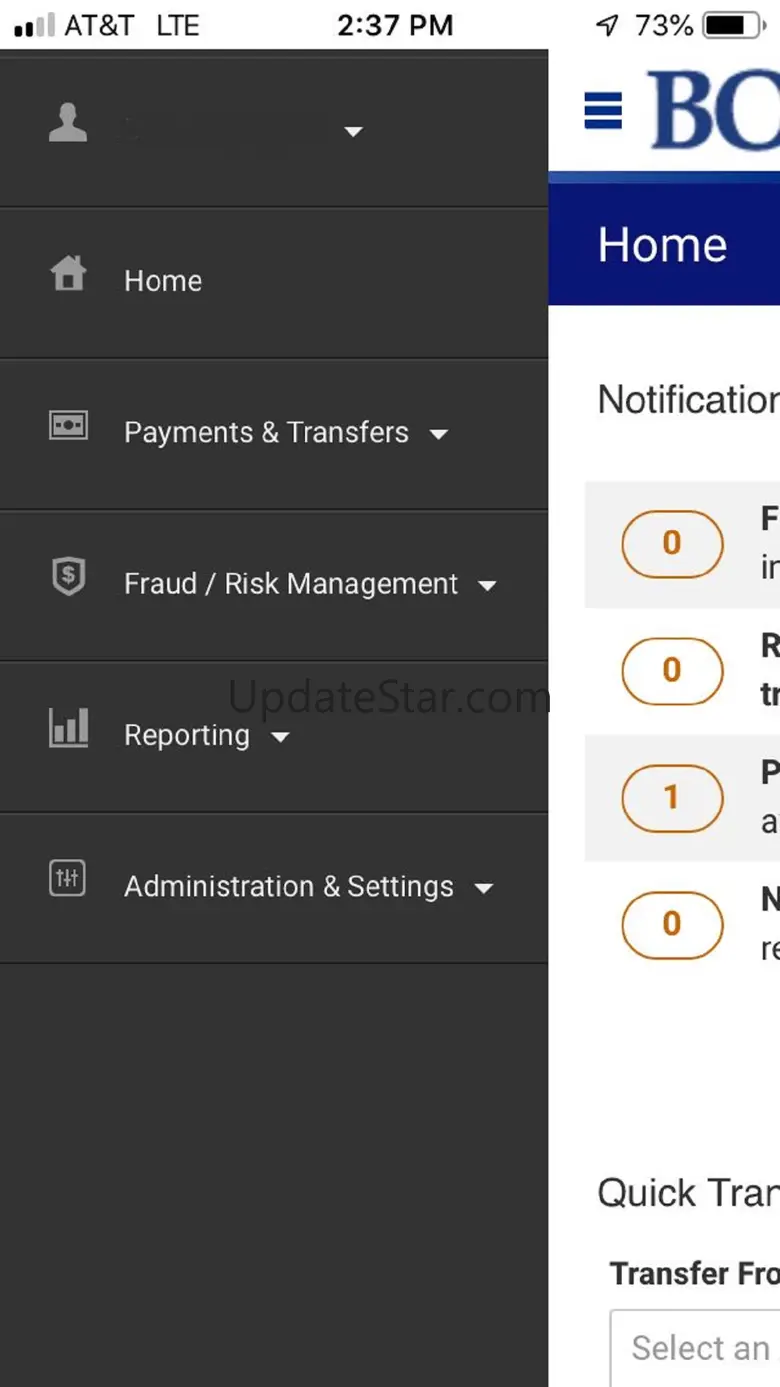The width and height of the screenshot is (780, 1387).
Task: Click the Payments & Transfers money icon
Action: (x=69, y=426)
